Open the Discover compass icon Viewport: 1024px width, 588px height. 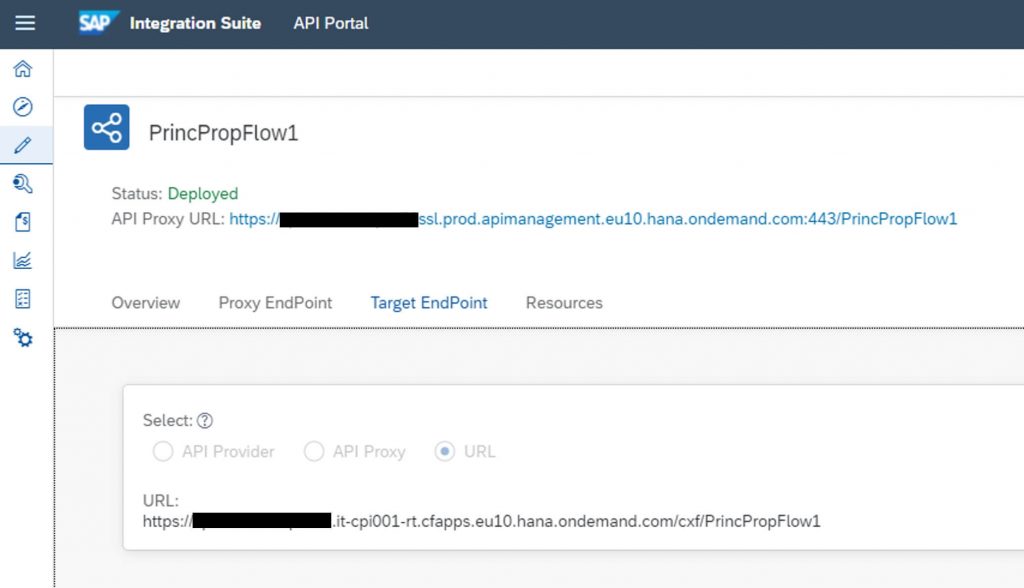pos(23,106)
